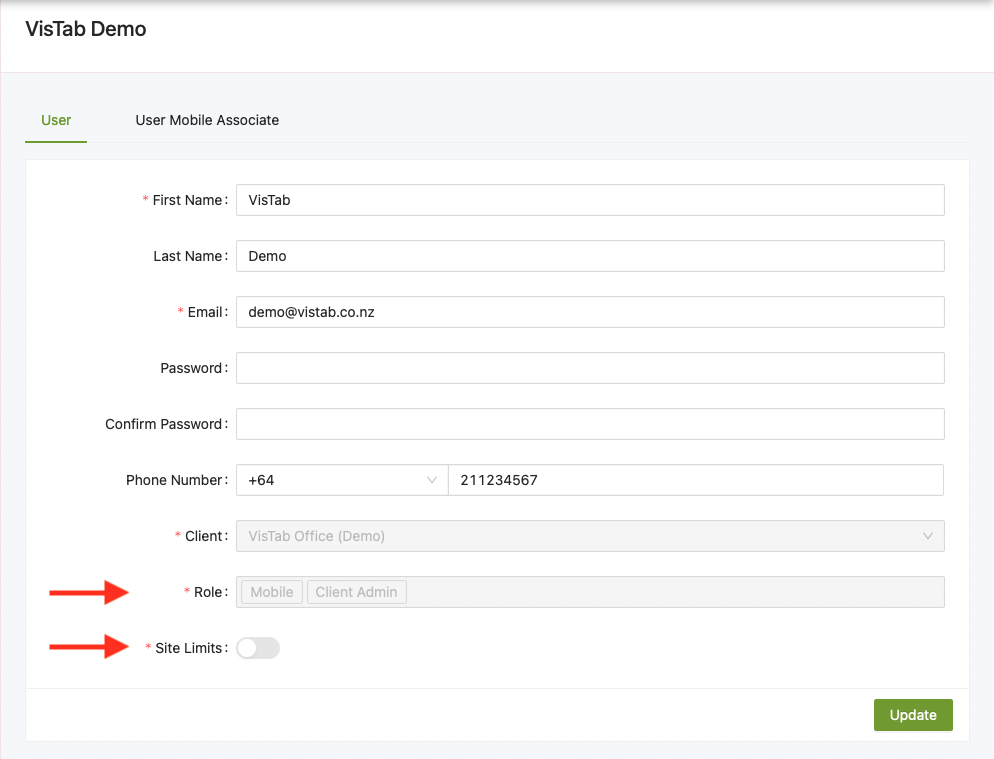Screen dimensions: 994x759
Task: Open the Role multi-select field
Action: coord(670,592)
